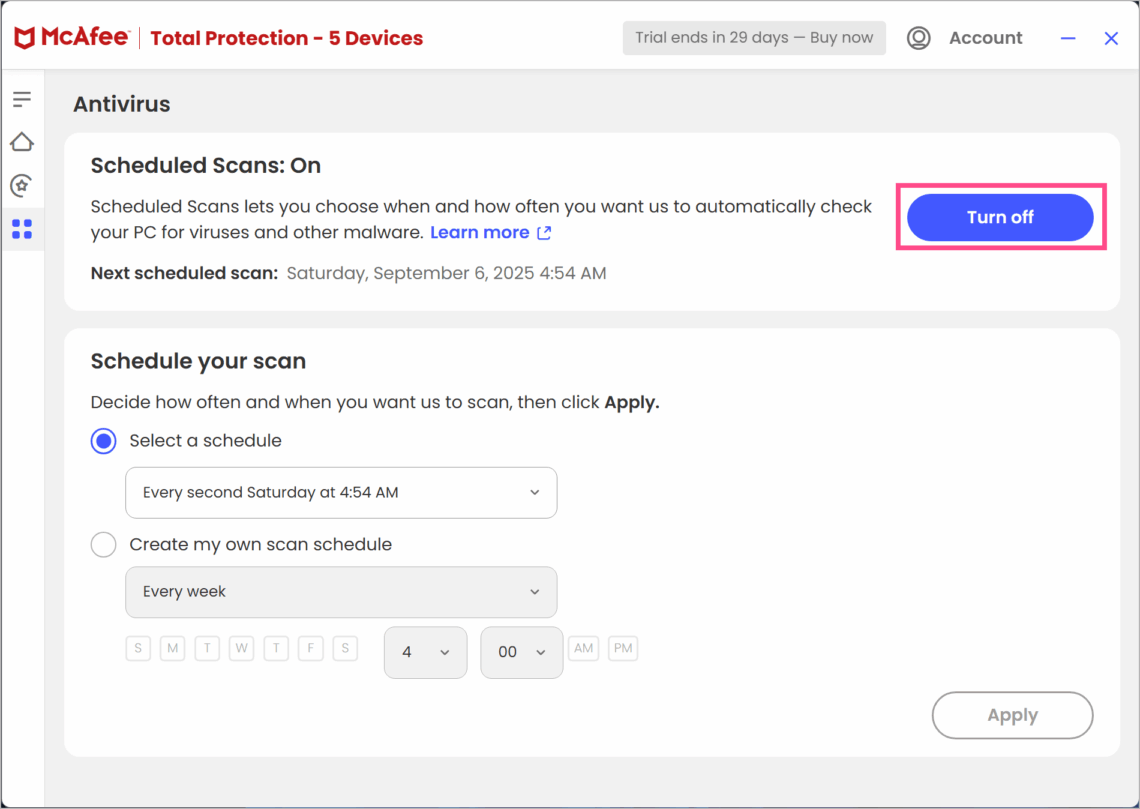Click 'Trial ends in 29 days — Buy now'
This screenshot has width=1140, height=809.
[754, 37]
